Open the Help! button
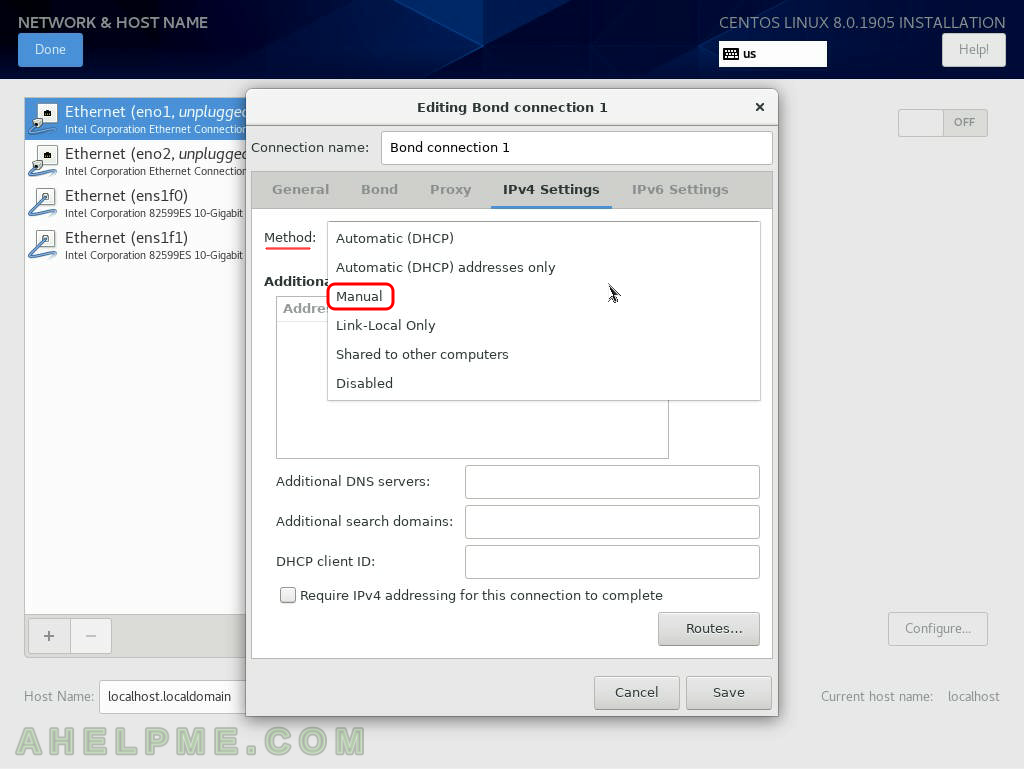Viewport: 1024px width, 769px height. 973,50
